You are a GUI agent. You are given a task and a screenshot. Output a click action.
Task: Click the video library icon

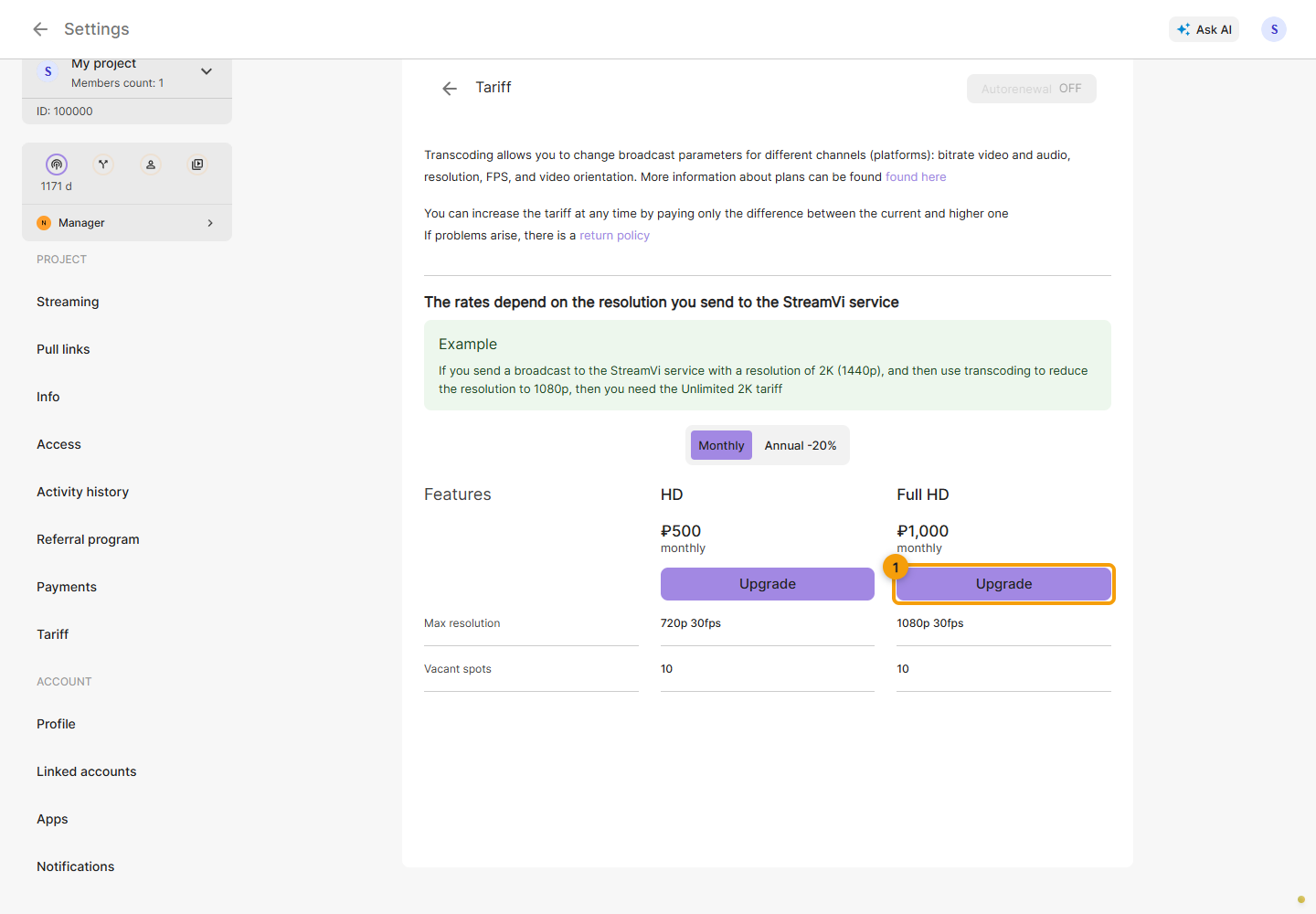197,165
